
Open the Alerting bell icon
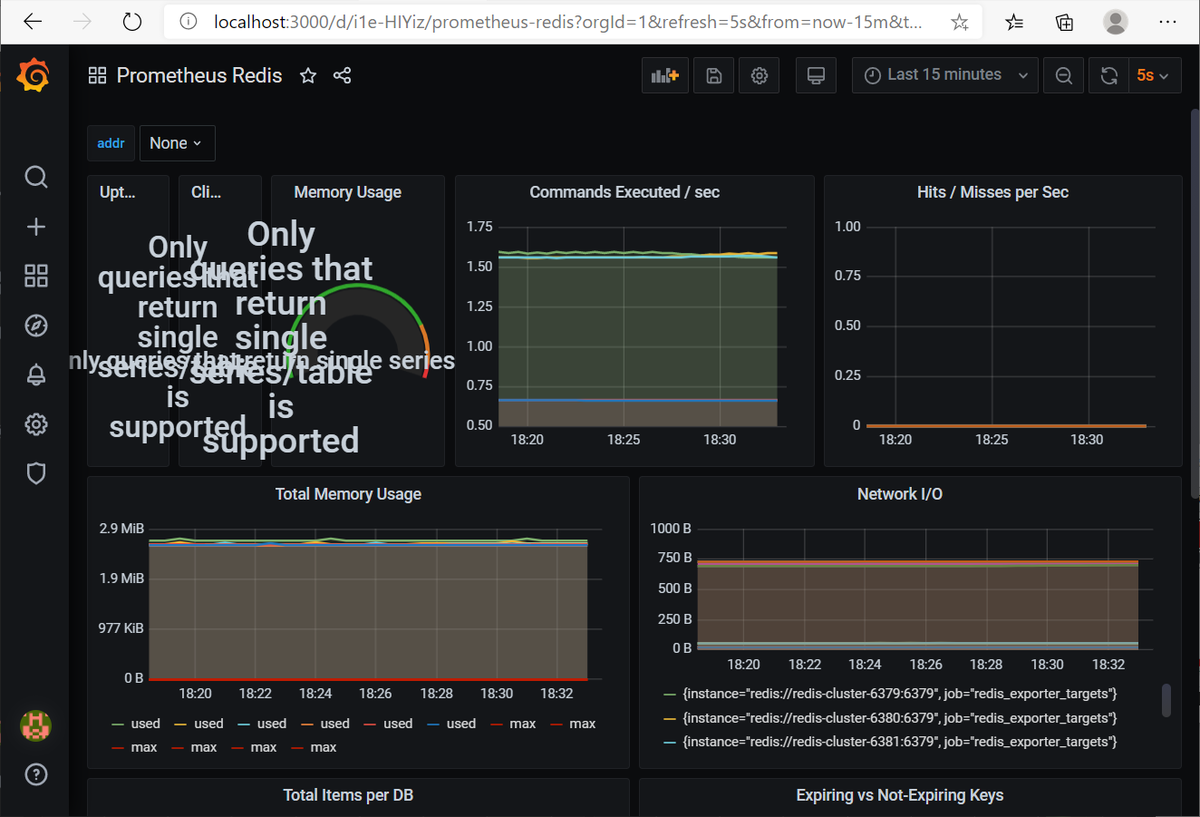(36, 375)
